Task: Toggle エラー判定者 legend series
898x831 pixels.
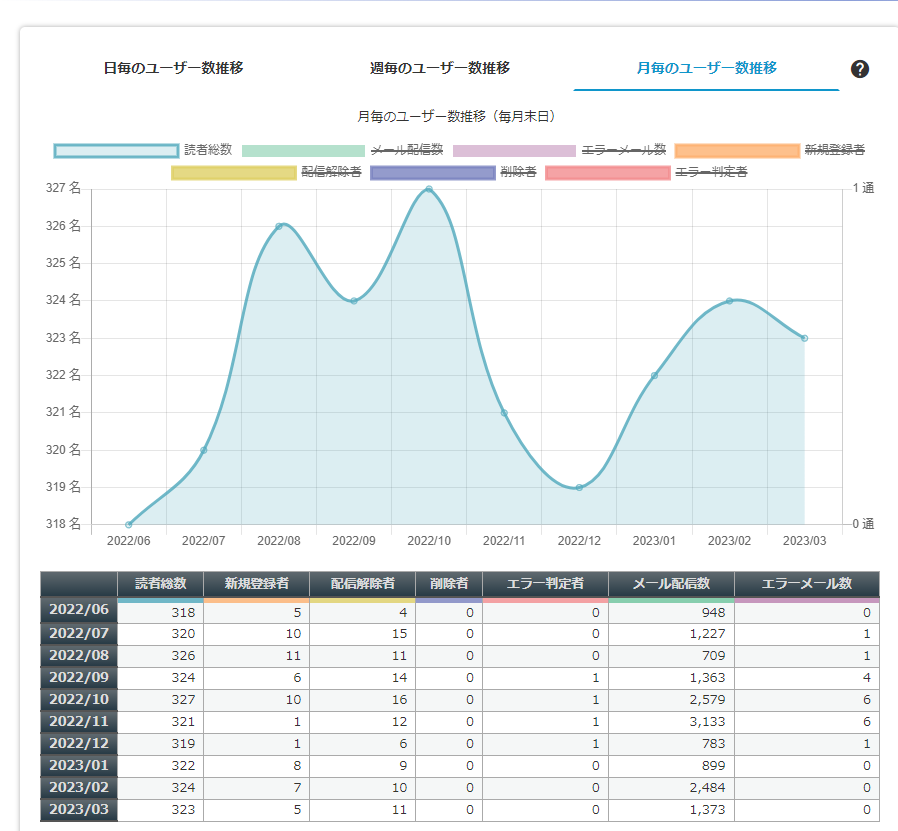Action: 647,172
